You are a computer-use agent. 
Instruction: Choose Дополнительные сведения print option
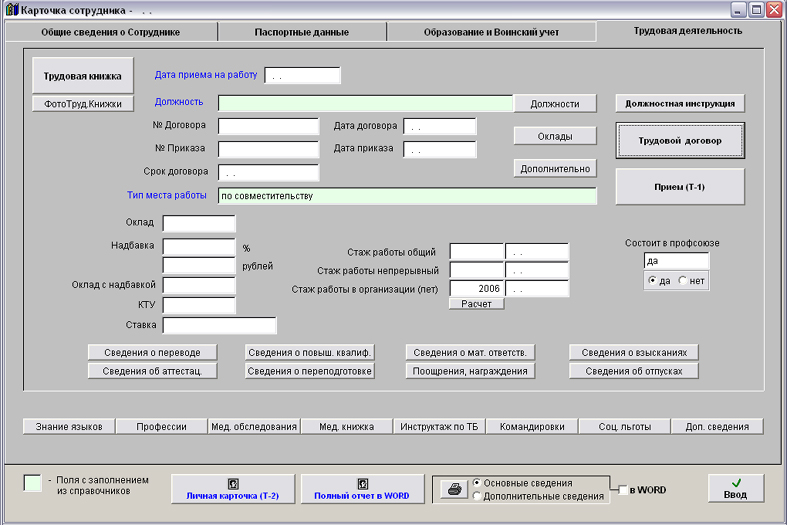[x=477, y=496]
